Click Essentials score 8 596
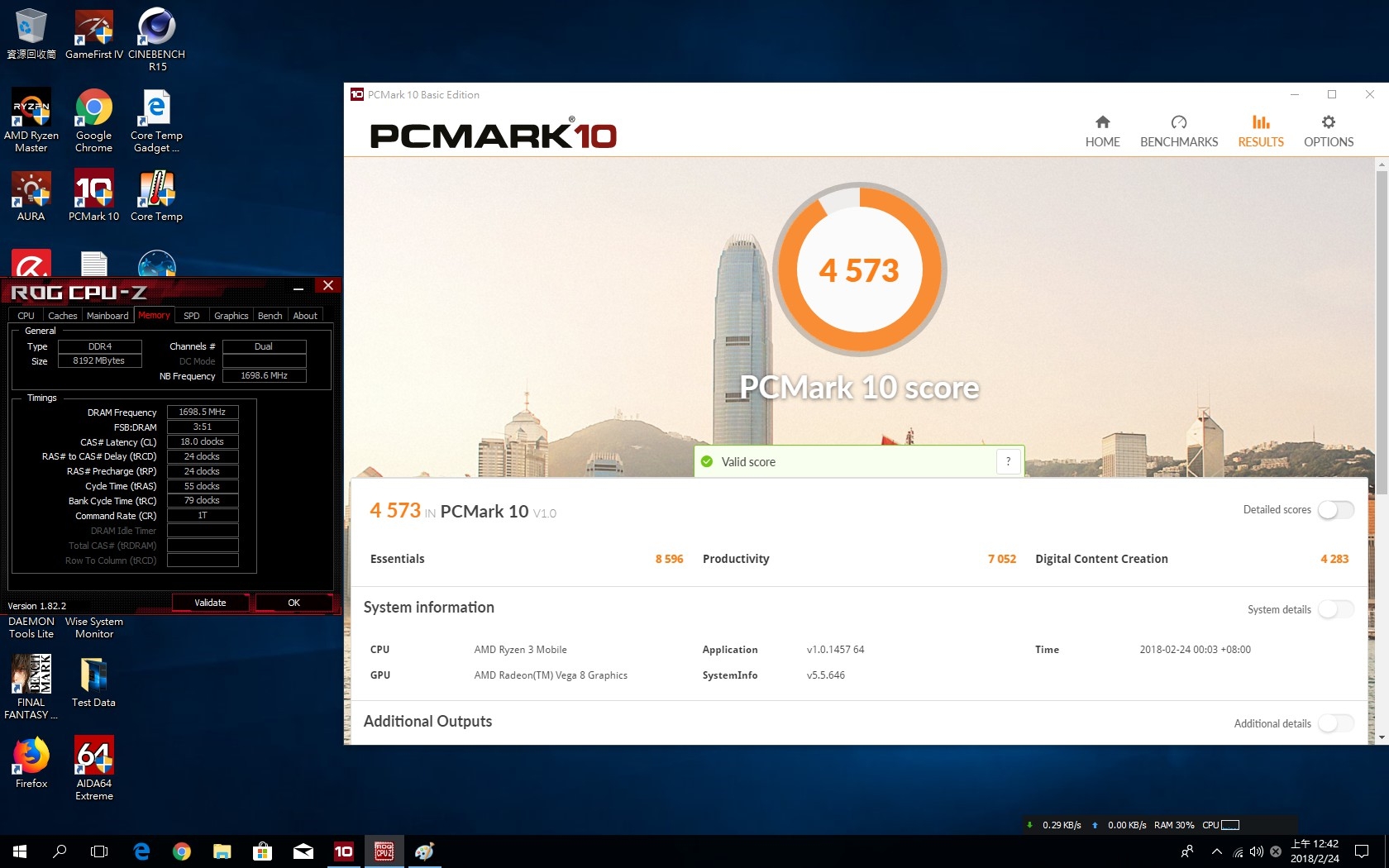 [x=669, y=559]
